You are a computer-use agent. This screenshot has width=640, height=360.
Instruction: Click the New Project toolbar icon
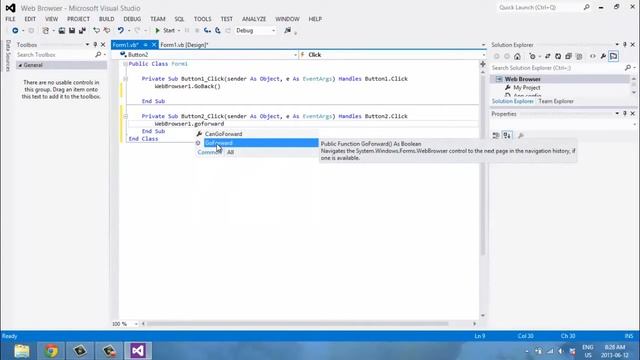(x=45, y=31)
